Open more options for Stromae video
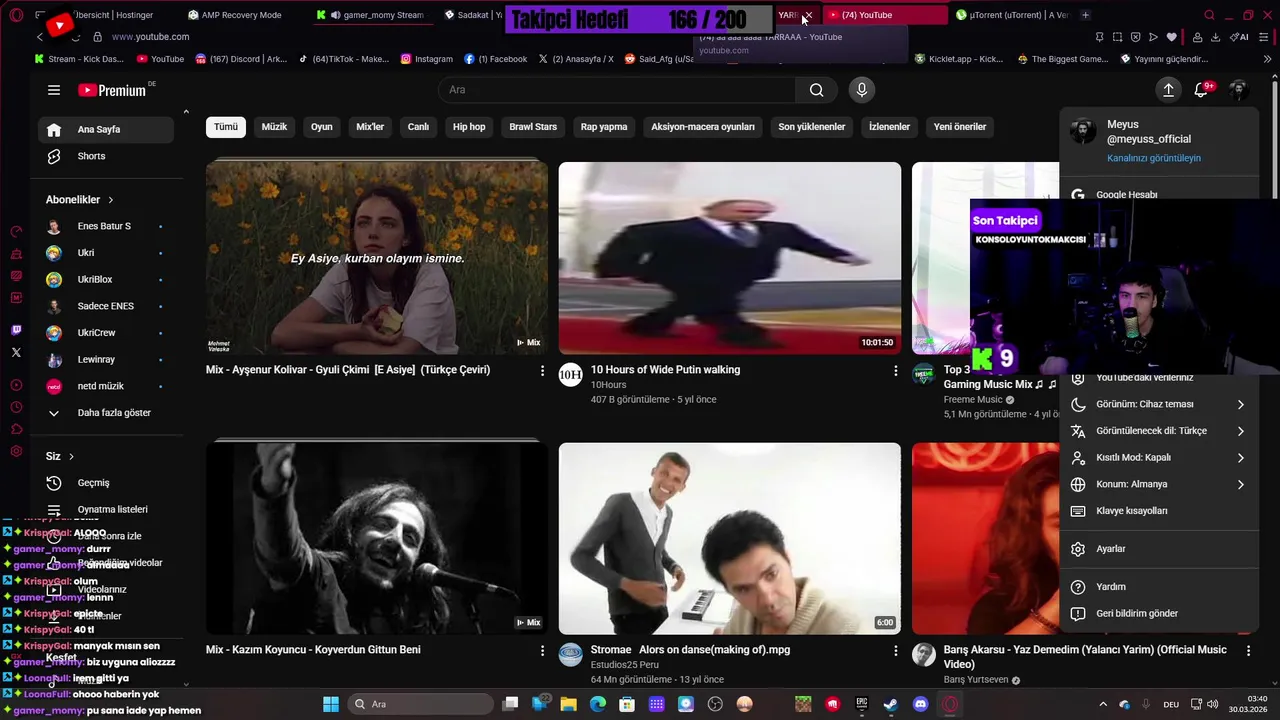The width and height of the screenshot is (1280, 720). point(896,651)
